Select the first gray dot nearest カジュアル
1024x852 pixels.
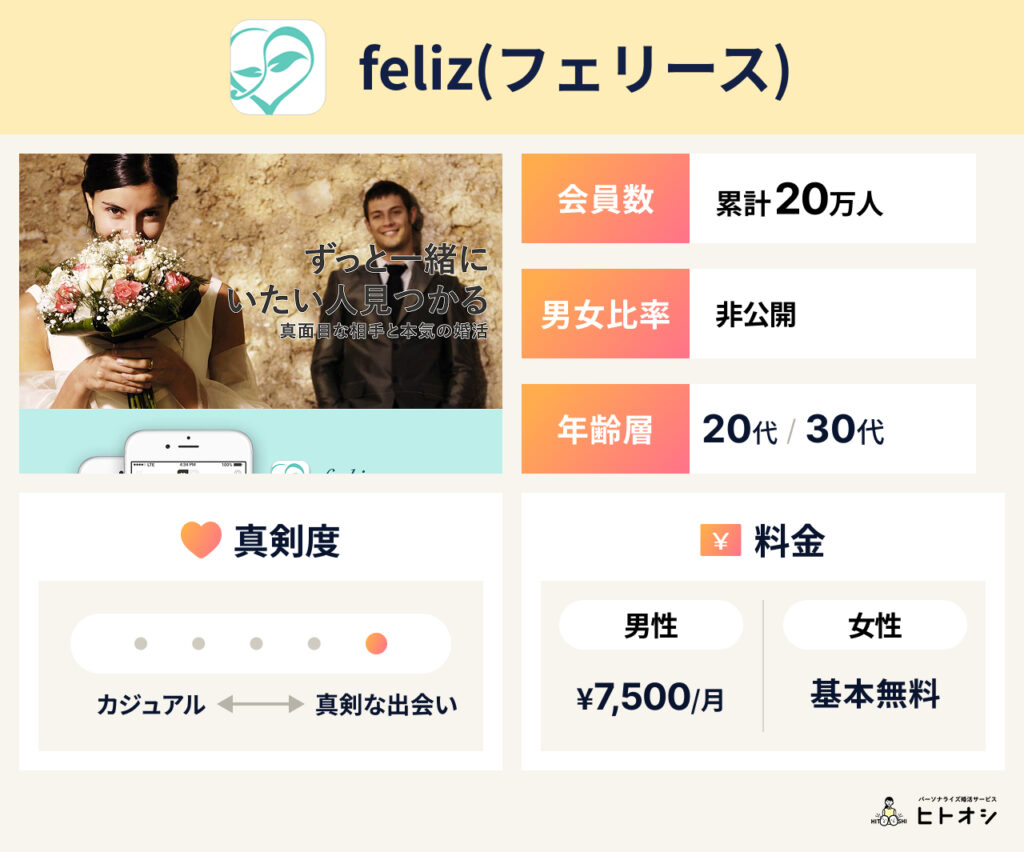point(141,644)
